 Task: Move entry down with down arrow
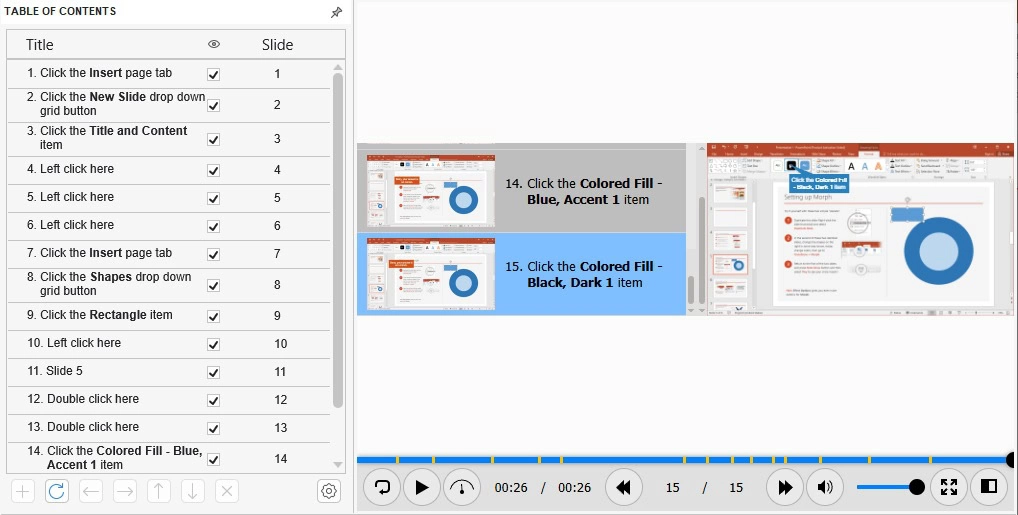[x=192, y=491]
